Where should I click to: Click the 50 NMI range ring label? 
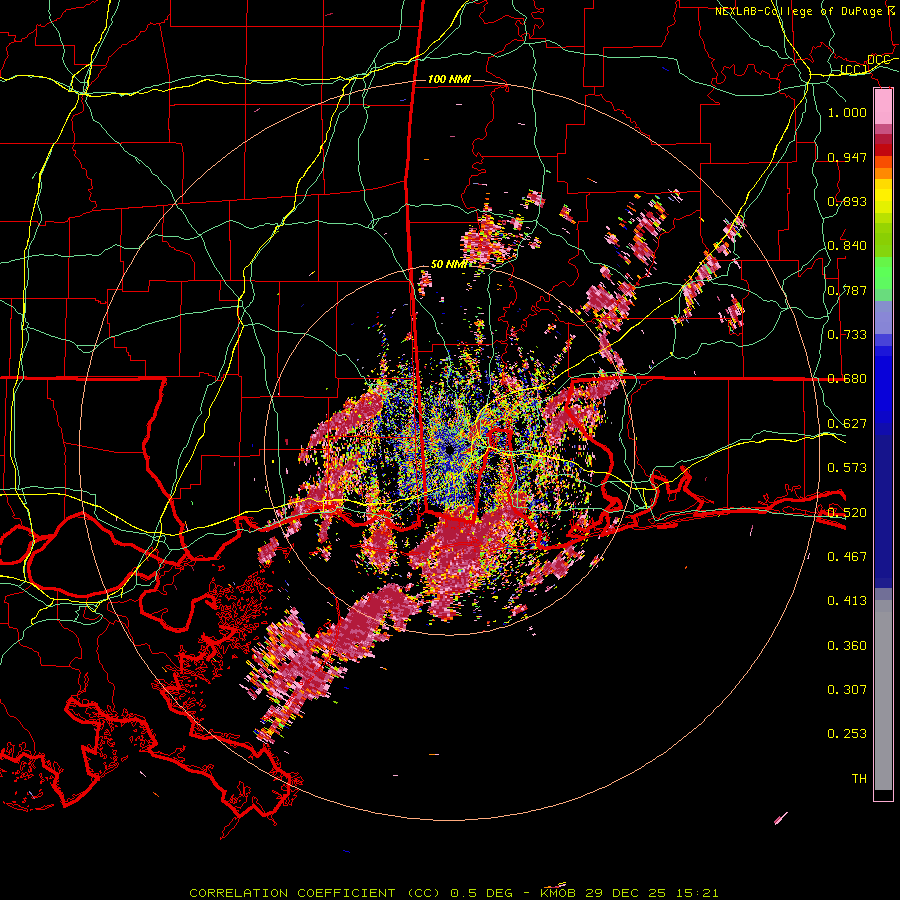(449, 264)
